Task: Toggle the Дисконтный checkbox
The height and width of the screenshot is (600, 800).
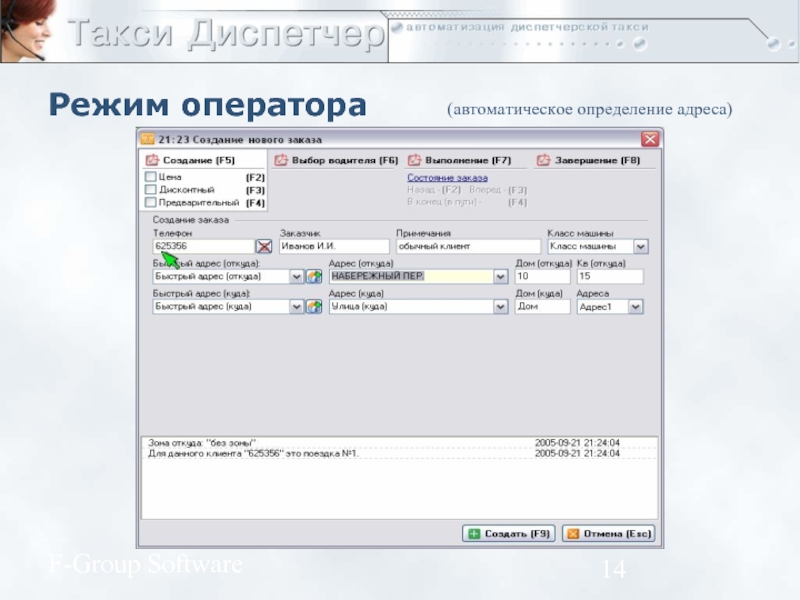Action: pyautogui.click(x=151, y=190)
